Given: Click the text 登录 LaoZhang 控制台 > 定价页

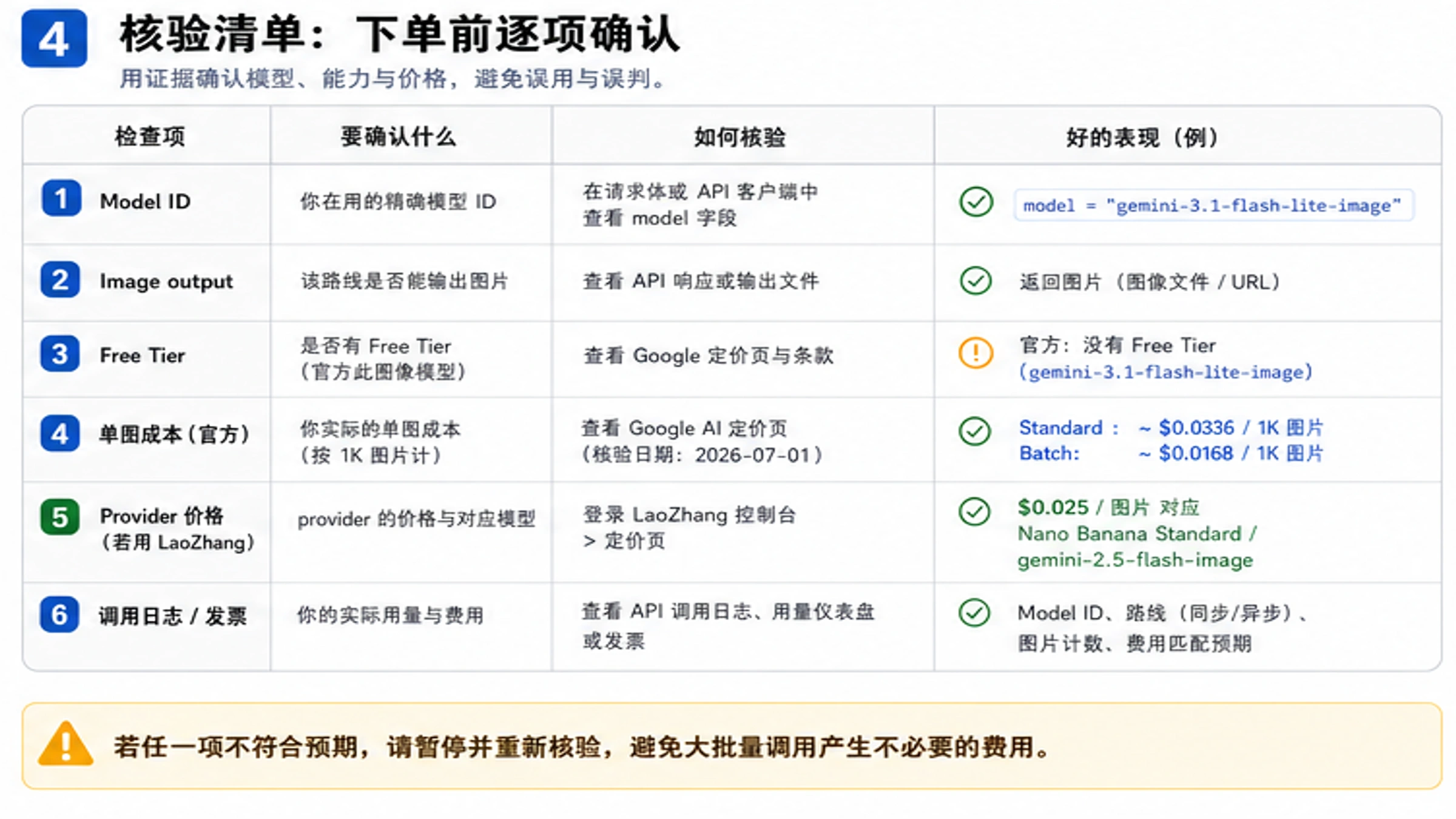Looking at the screenshot, I should click(690, 527).
